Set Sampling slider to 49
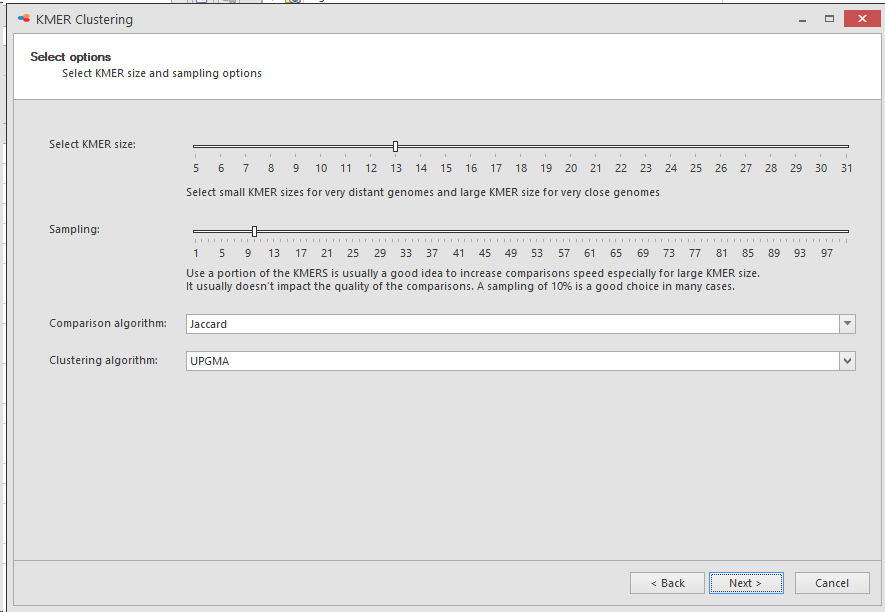The height and width of the screenshot is (612, 885). point(511,231)
